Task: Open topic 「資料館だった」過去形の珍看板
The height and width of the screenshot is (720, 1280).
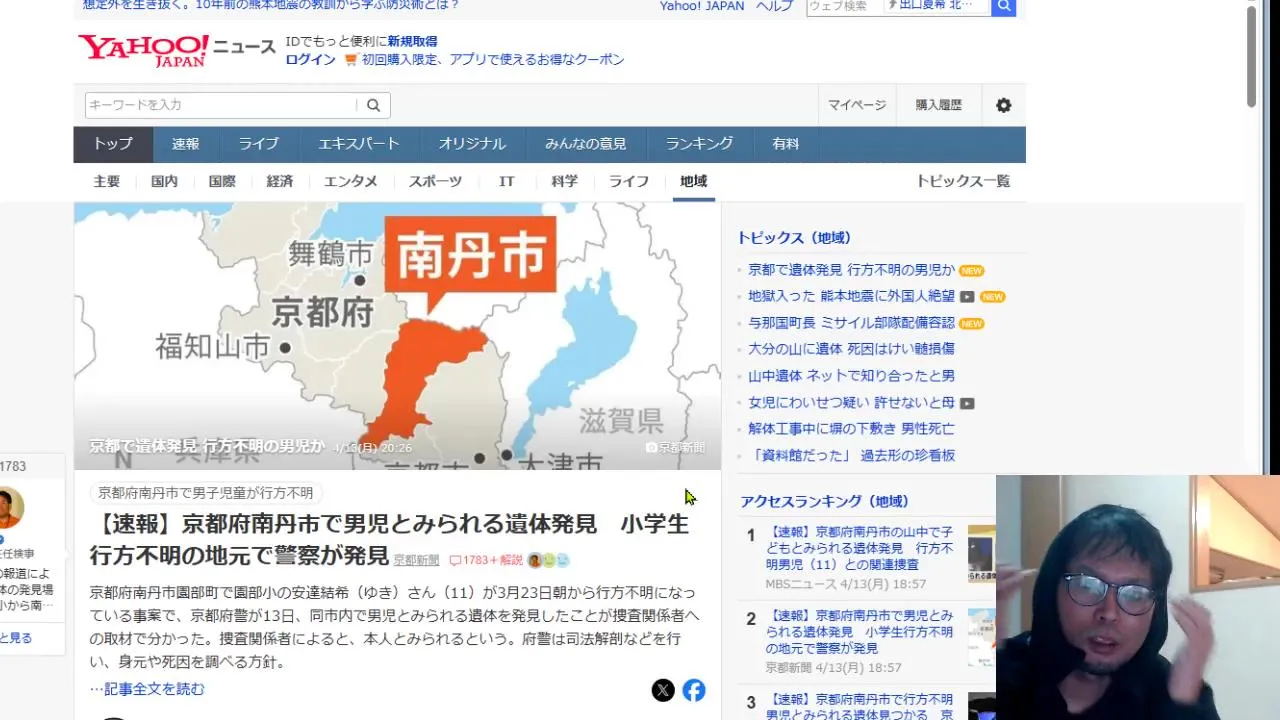Action: point(852,456)
